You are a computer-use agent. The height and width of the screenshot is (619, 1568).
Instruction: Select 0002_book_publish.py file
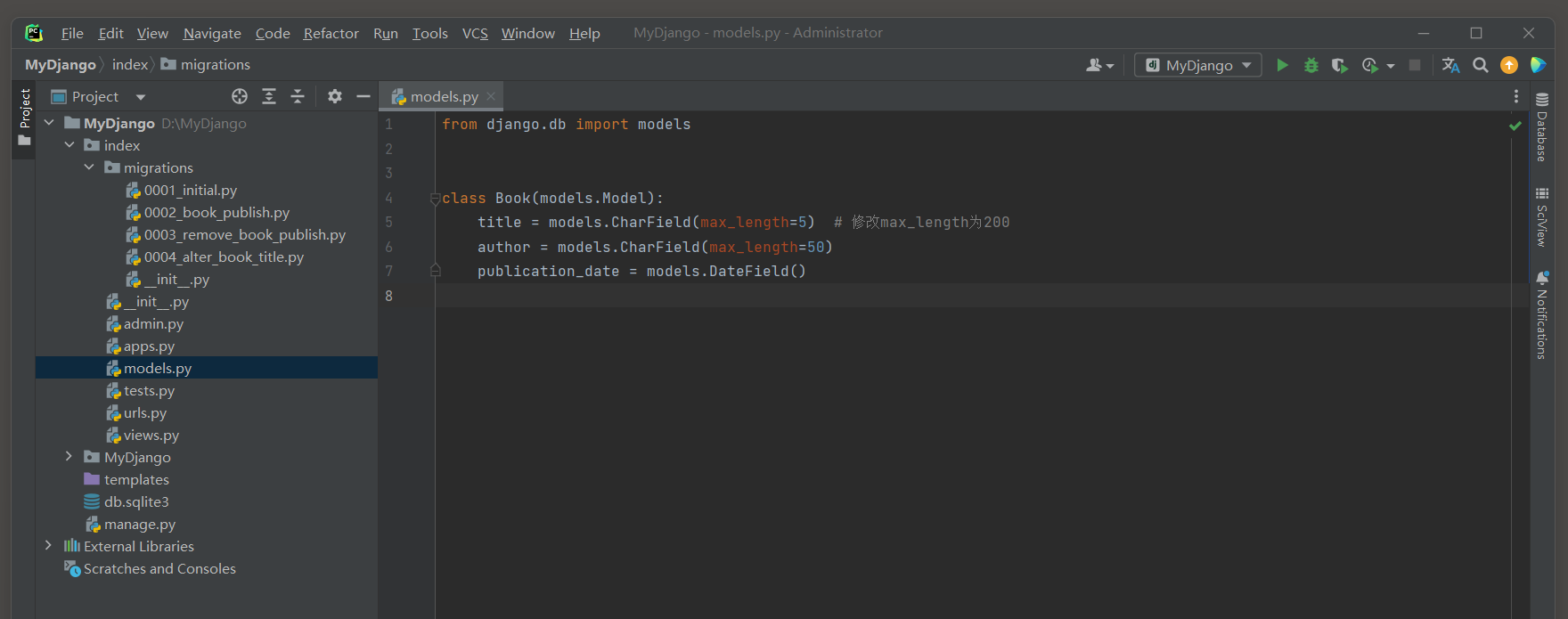pyautogui.click(x=216, y=212)
